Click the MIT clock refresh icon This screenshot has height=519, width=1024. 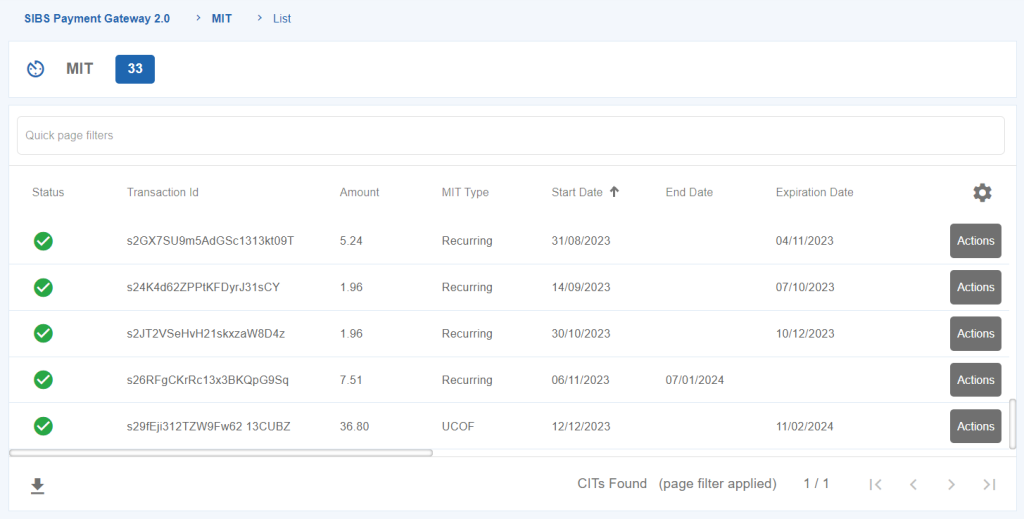pos(36,69)
